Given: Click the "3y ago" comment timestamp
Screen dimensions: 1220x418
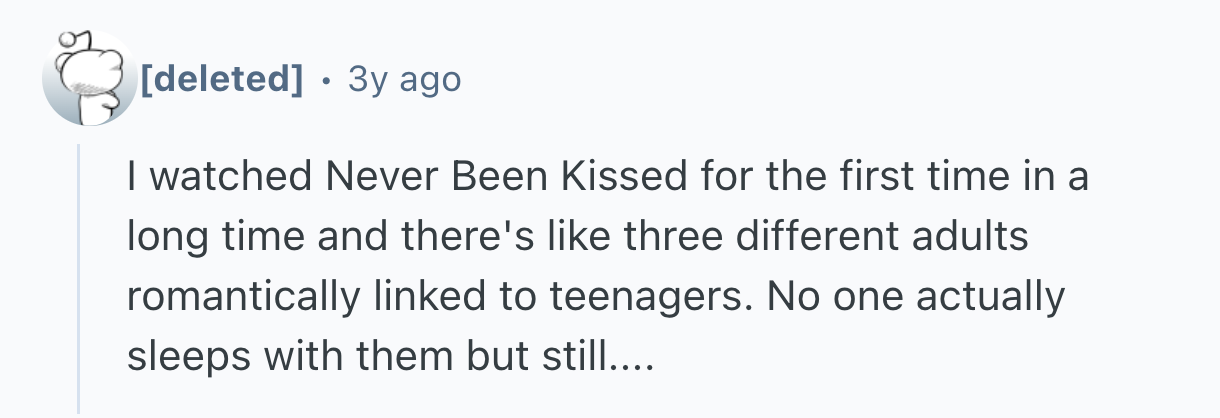Looking at the screenshot, I should click(404, 79).
